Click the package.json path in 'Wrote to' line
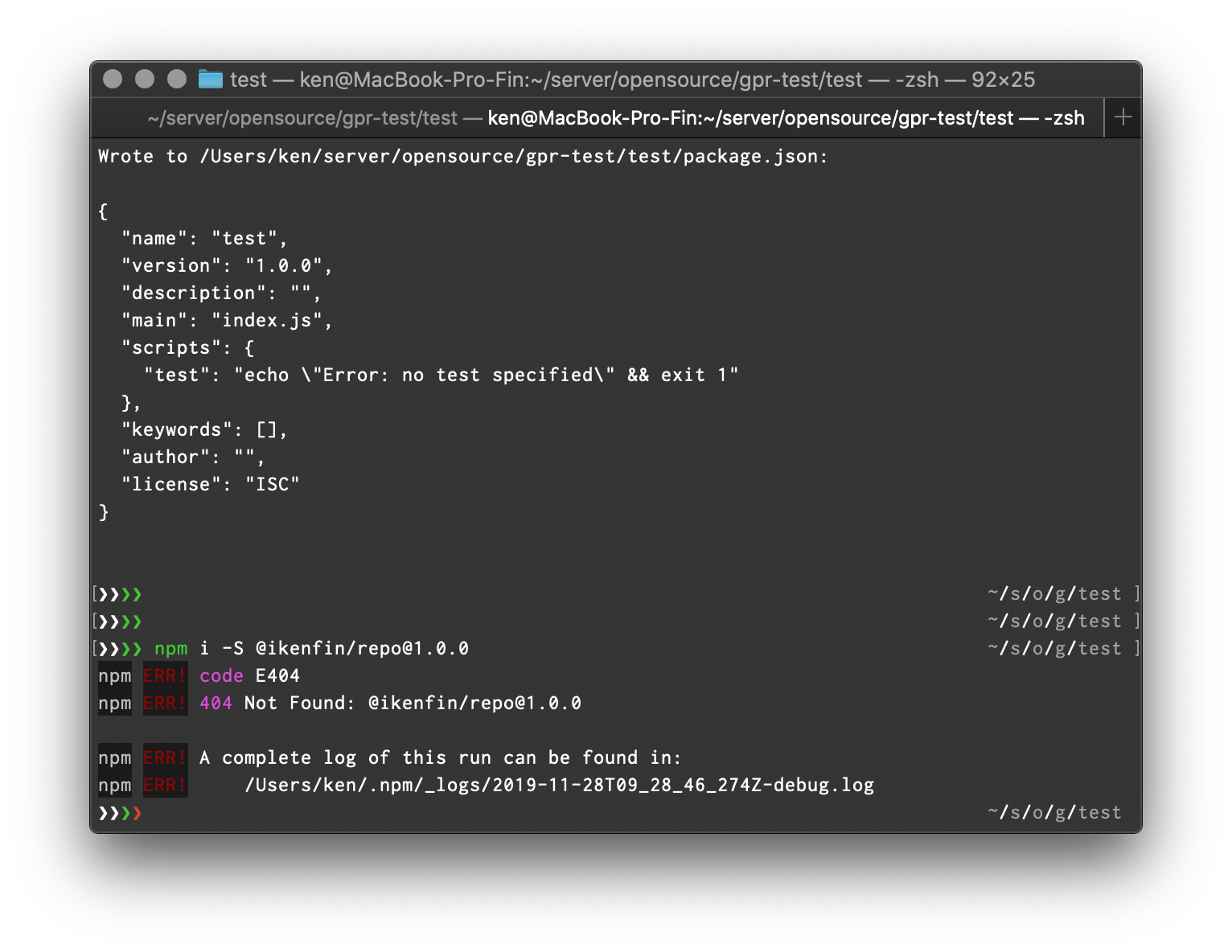 513,157
